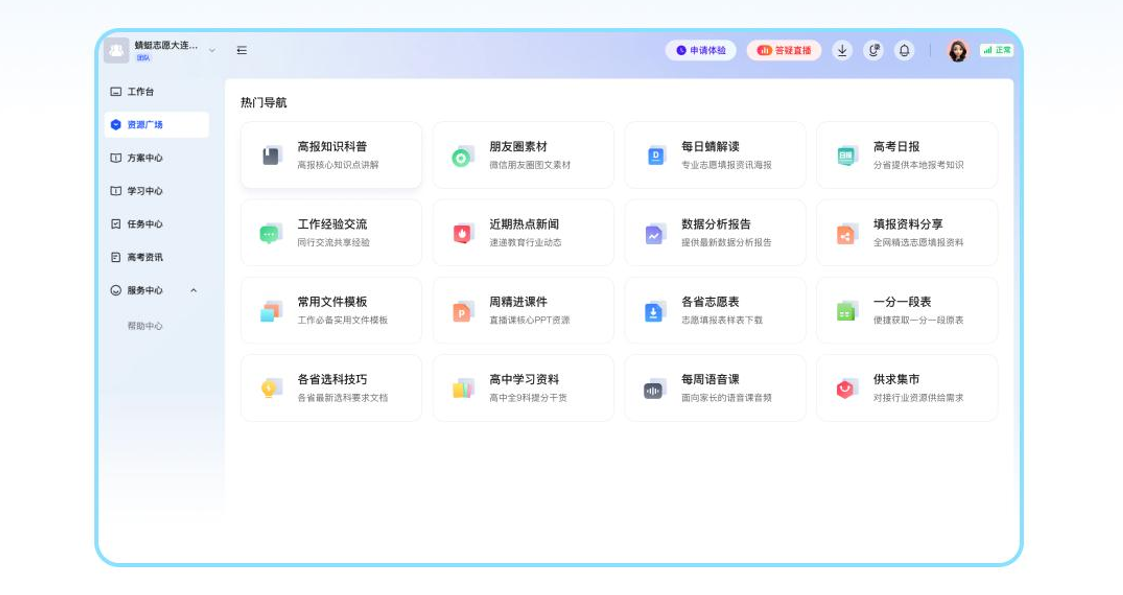
Task: Click the 朋友圈素材 green camera icon
Action: pyautogui.click(x=460, y=155)
